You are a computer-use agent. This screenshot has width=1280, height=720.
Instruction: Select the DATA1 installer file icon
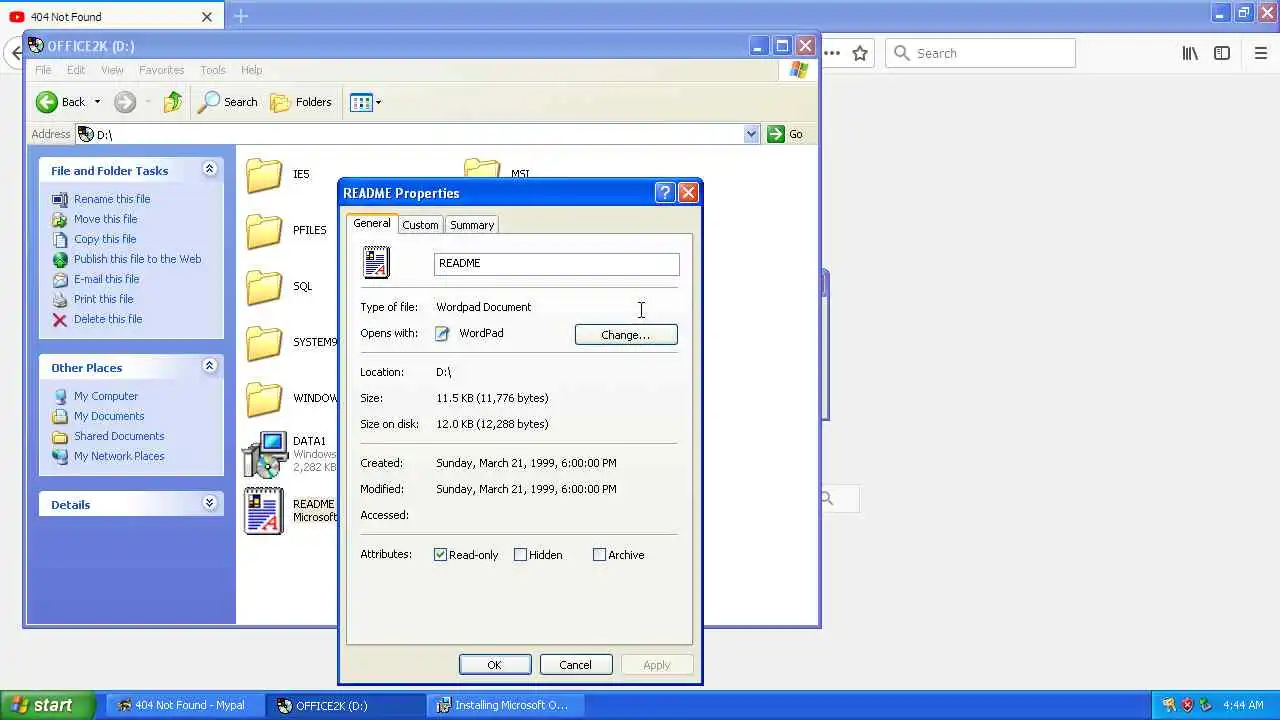264,455
